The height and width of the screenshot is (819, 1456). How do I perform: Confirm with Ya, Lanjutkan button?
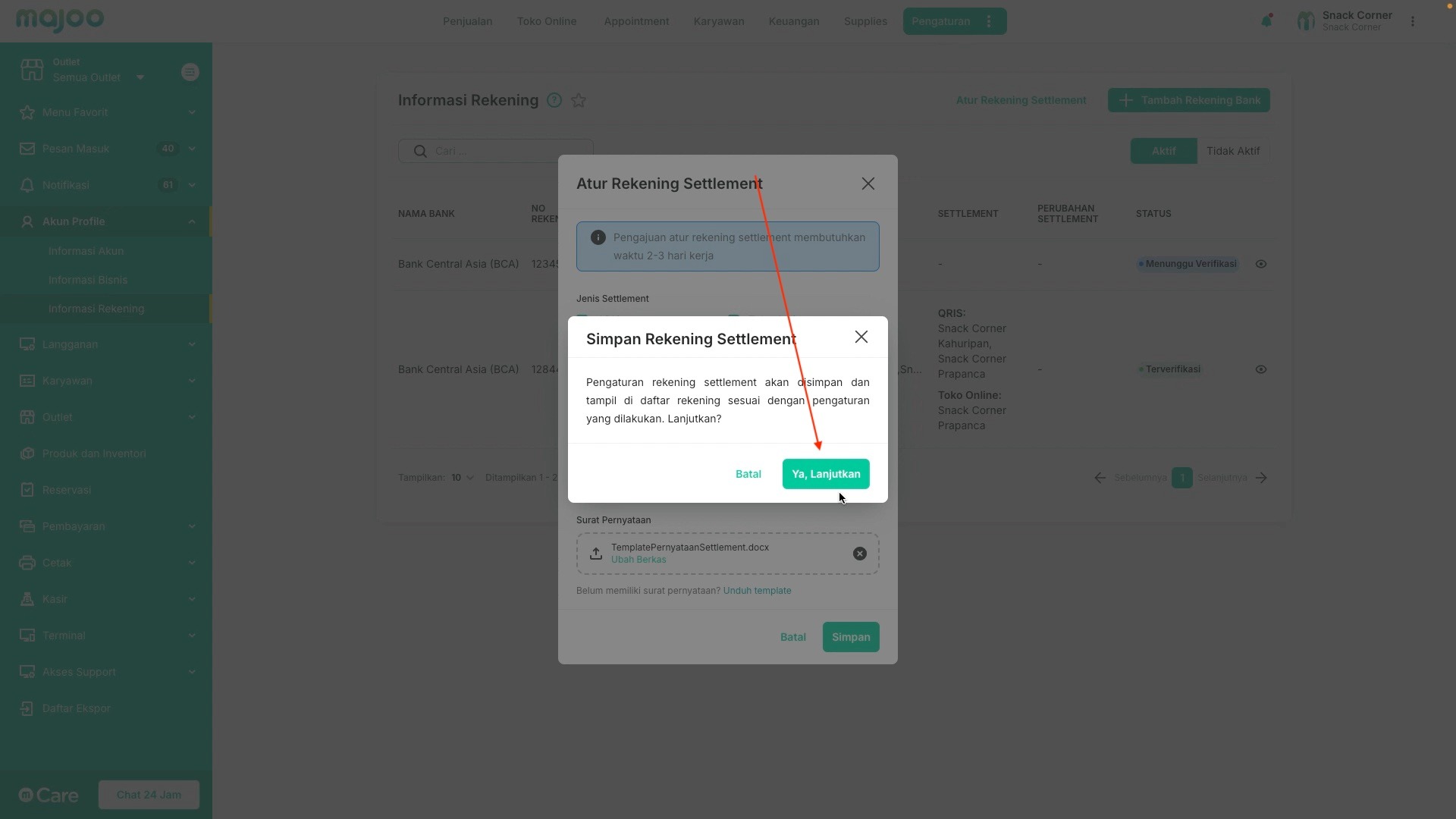[825, 474]
